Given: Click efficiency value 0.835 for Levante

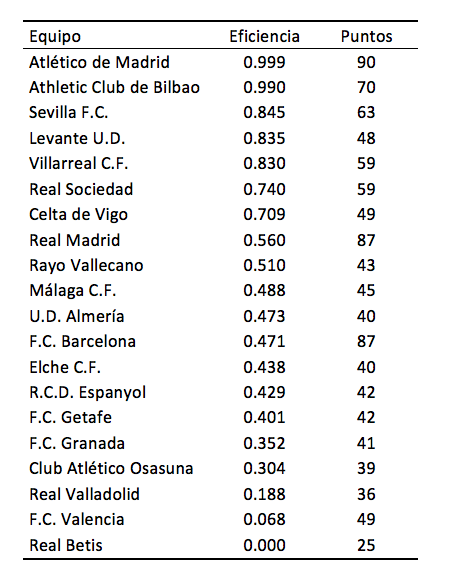Looking at the screenshot, I should pos(264,138).
